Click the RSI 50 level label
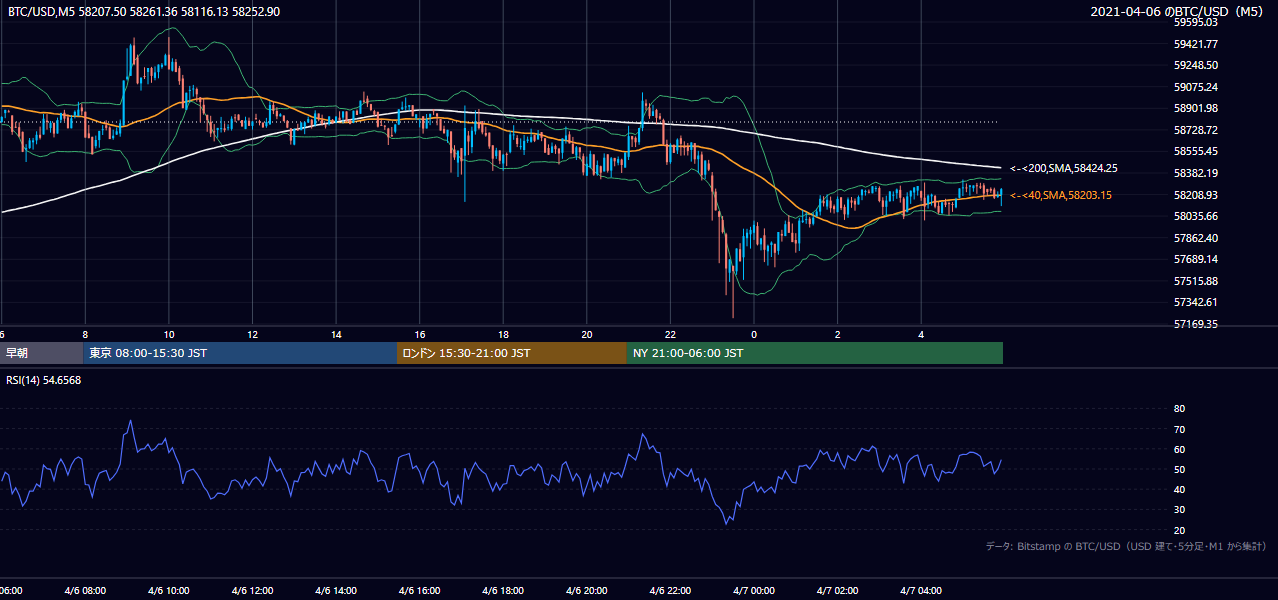This screenshot has height=600, width=1278. 1179,469
